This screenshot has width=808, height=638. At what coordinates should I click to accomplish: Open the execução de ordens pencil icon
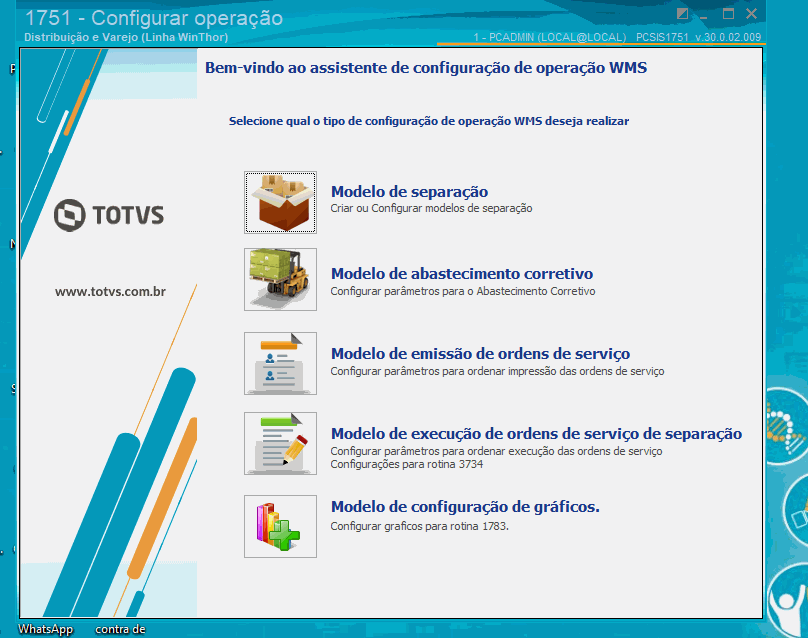[280, 443]
